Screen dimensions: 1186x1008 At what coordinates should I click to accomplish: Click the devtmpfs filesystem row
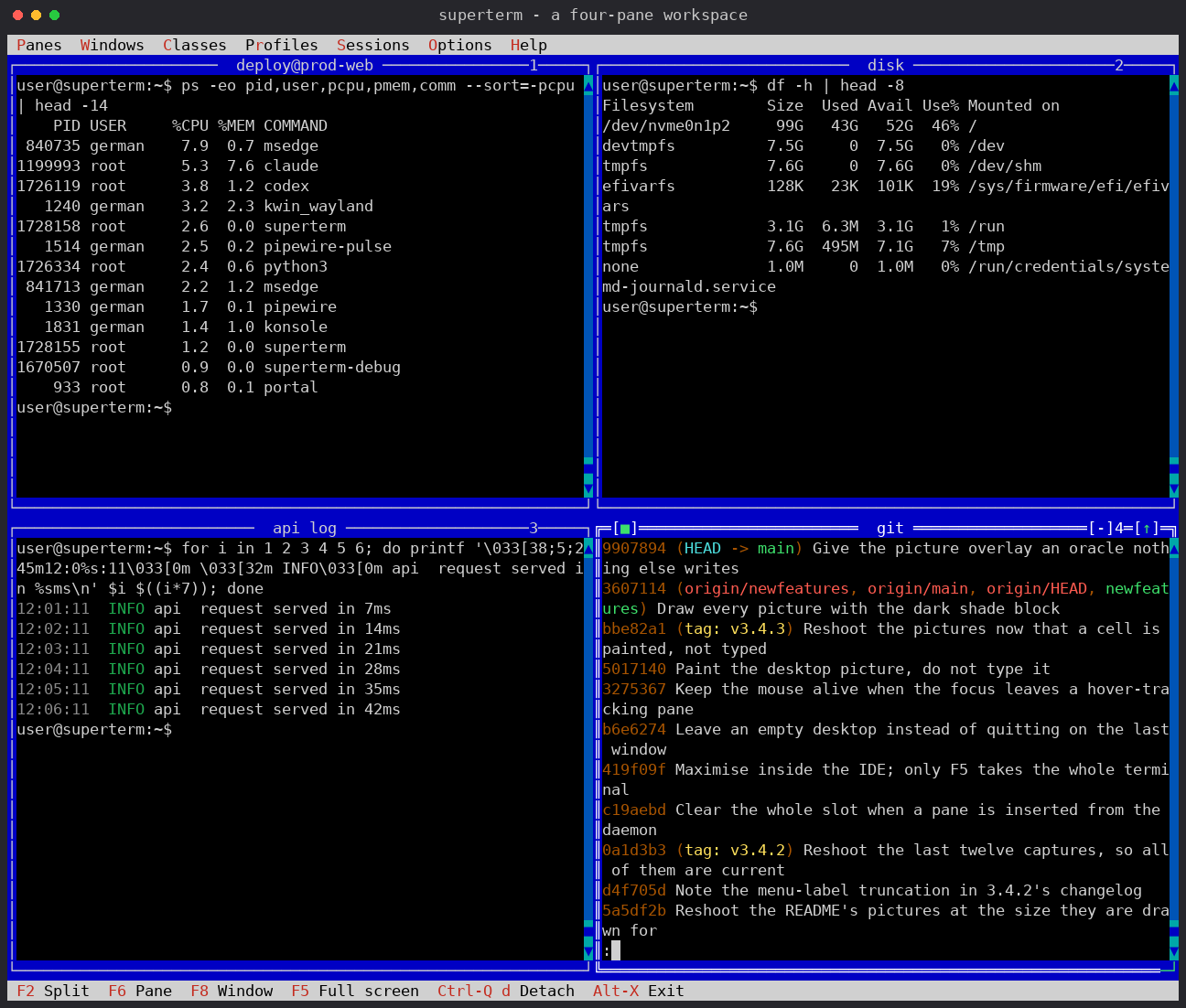(803, 145)
